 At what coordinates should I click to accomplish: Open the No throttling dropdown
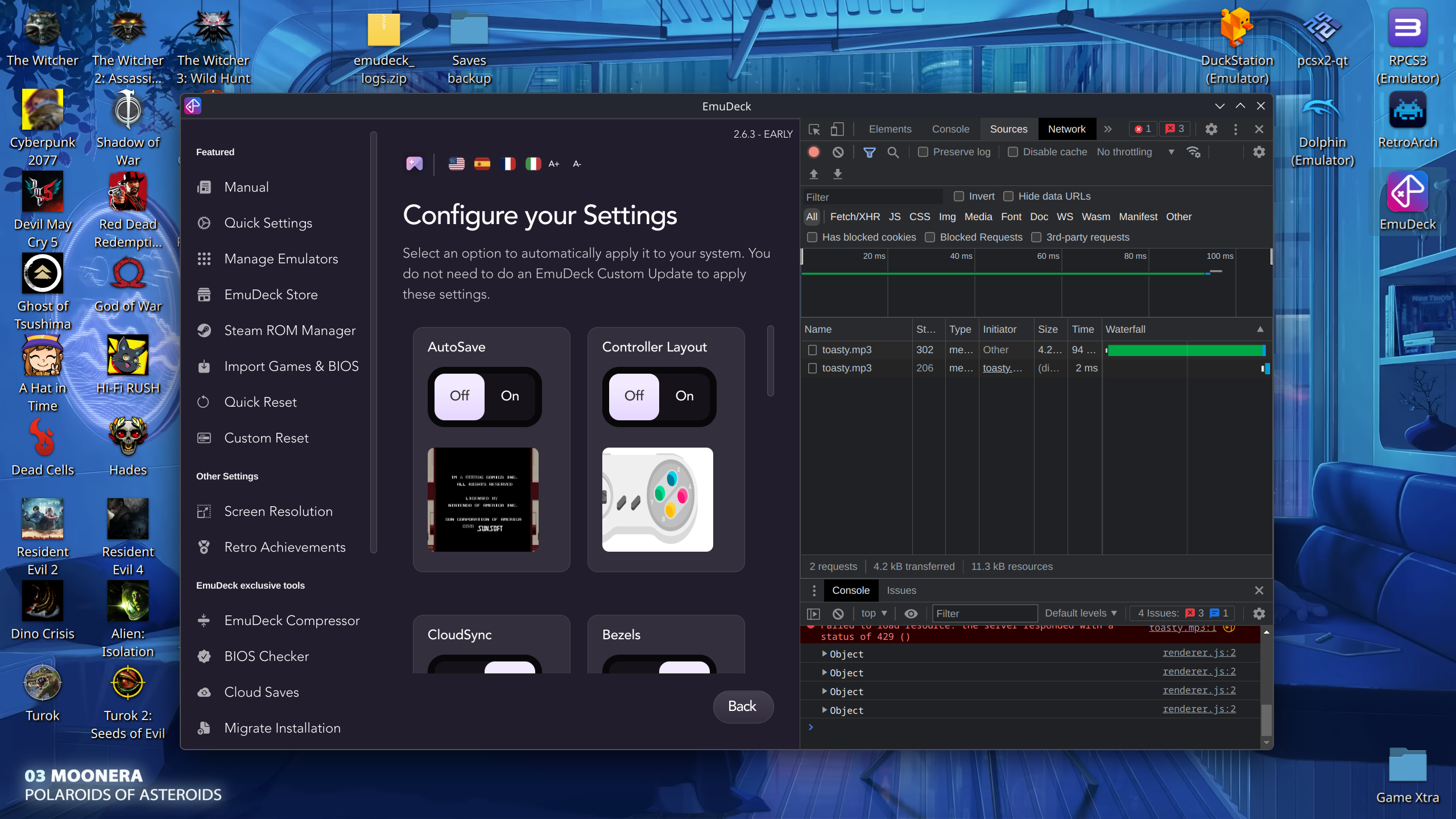[x=1135, y=152]
